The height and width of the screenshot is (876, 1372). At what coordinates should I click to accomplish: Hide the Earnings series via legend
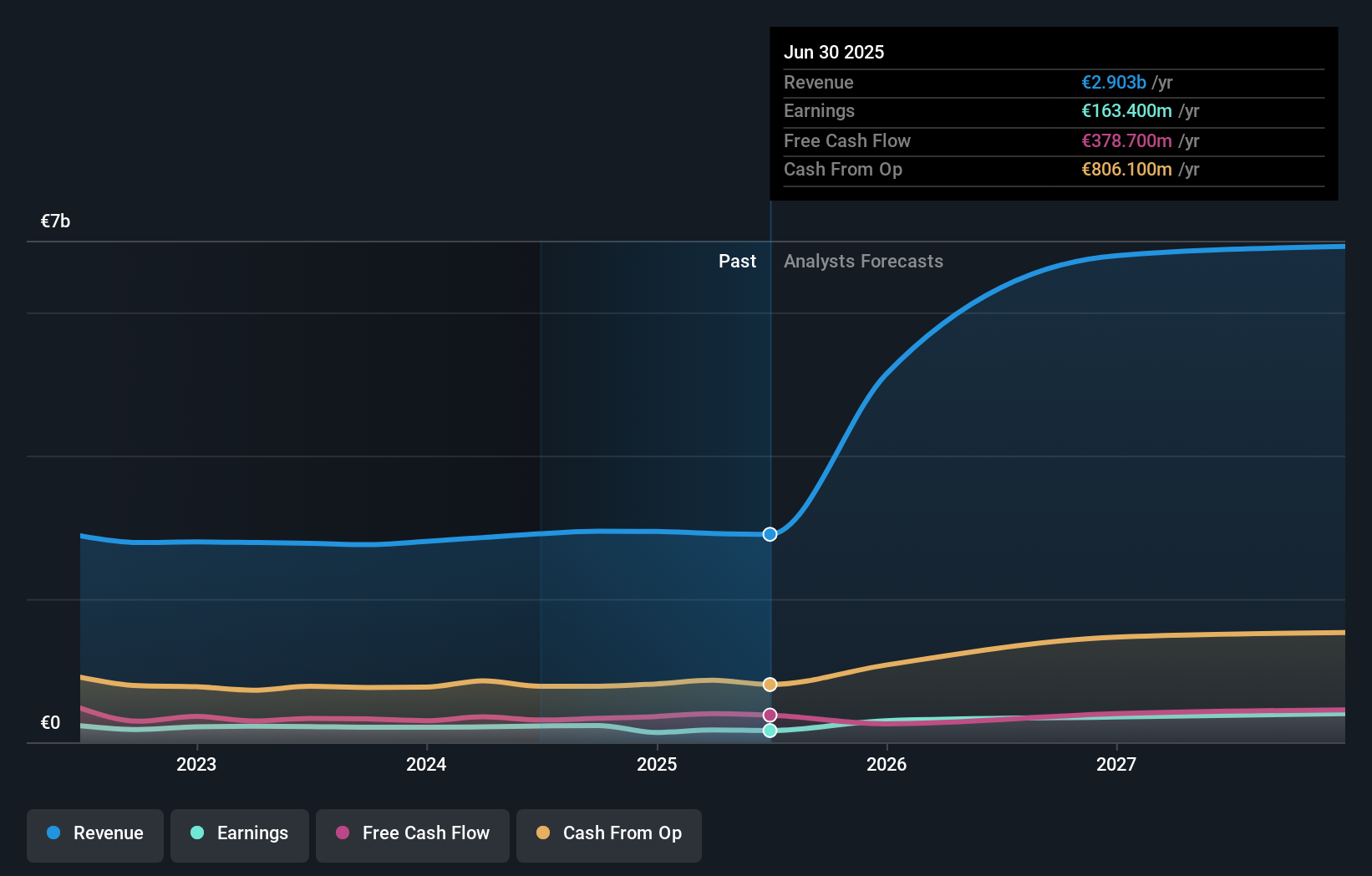[x=240, y=833]
